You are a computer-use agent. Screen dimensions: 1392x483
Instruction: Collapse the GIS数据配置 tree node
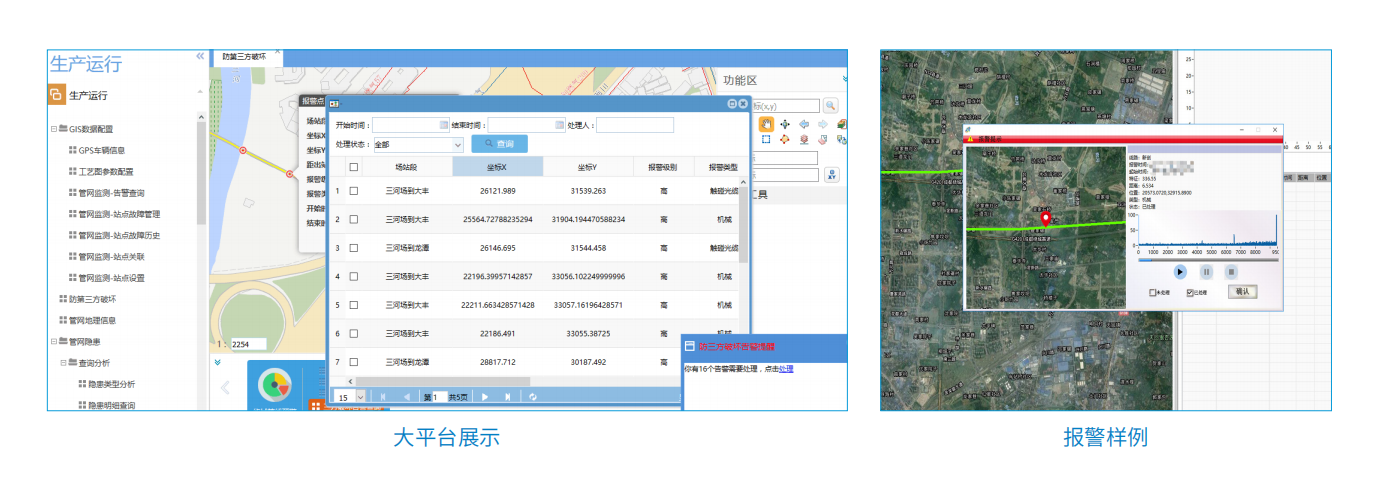click(54, 129)
